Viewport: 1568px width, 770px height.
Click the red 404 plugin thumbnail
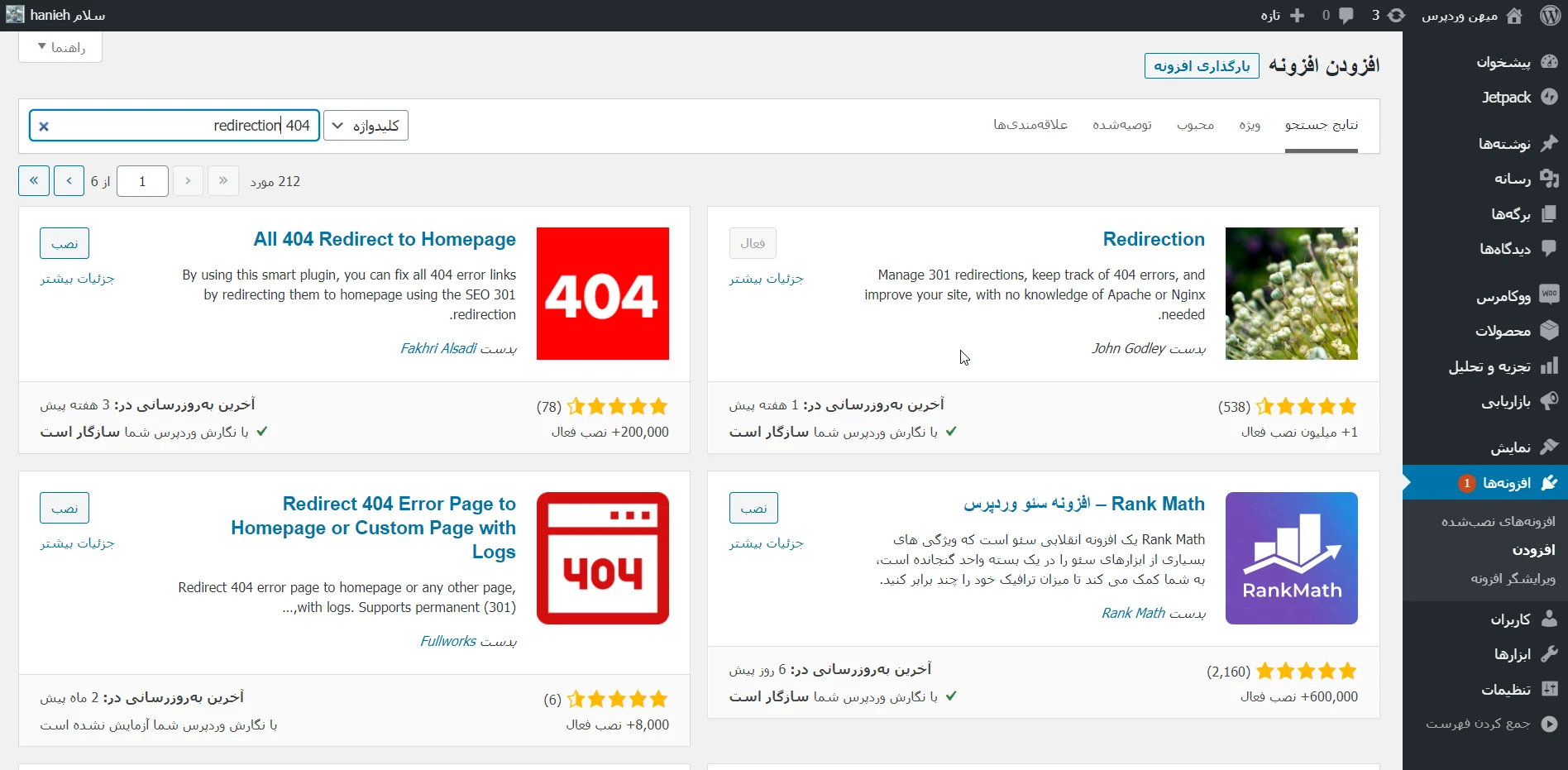coord(603,294)
